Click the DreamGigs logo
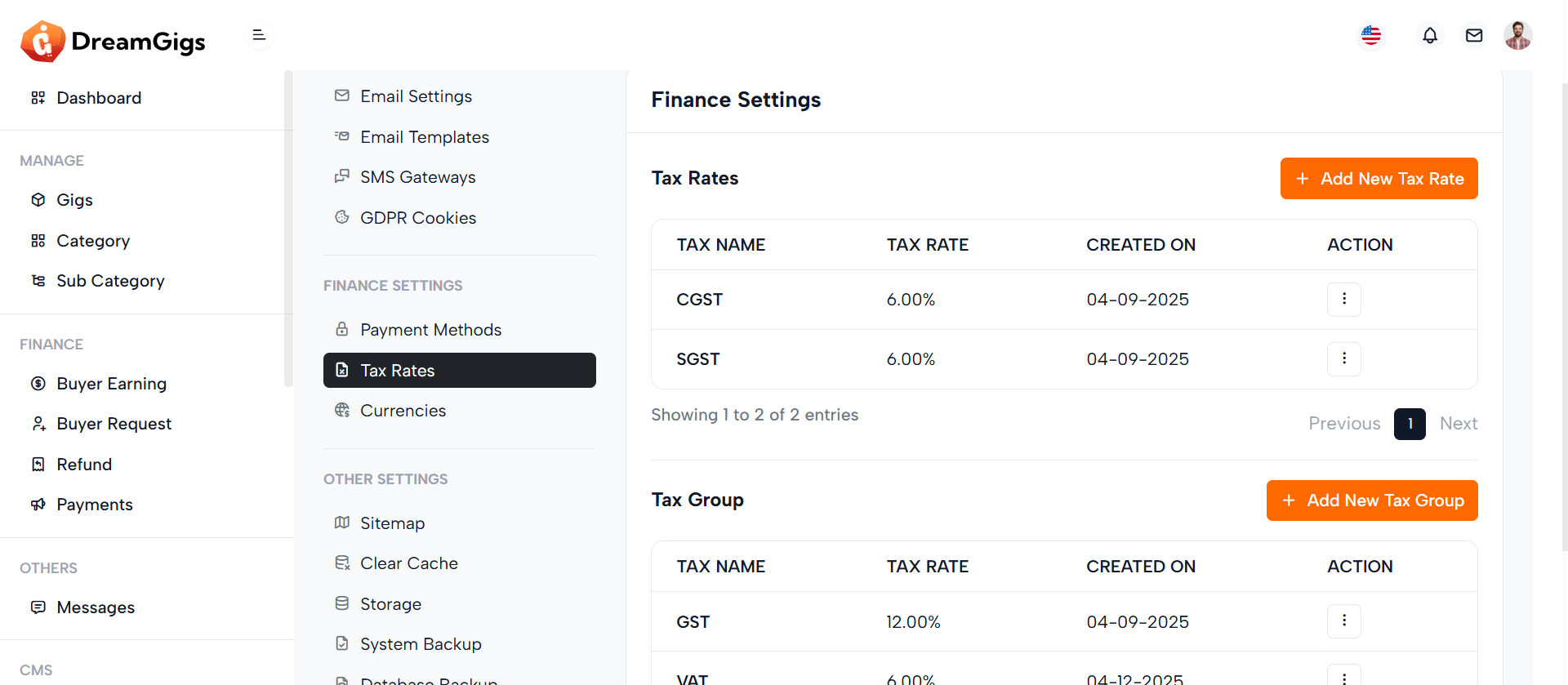Image resolution: width=1568 pixels, height=685 pixels. point(113,41)
